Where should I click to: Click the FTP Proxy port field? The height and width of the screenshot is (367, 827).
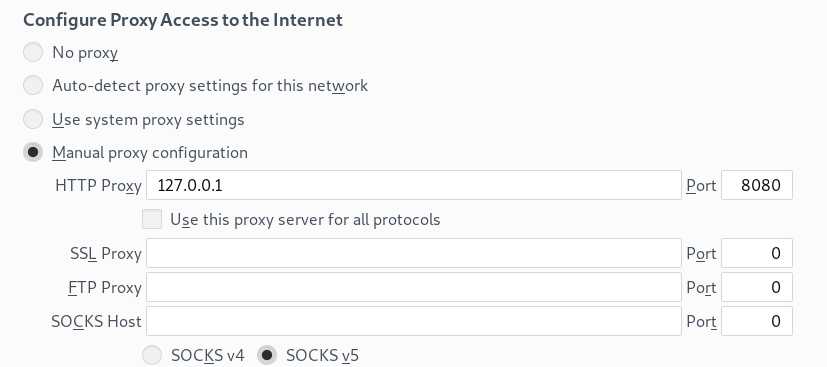click(x=757, y=287)
